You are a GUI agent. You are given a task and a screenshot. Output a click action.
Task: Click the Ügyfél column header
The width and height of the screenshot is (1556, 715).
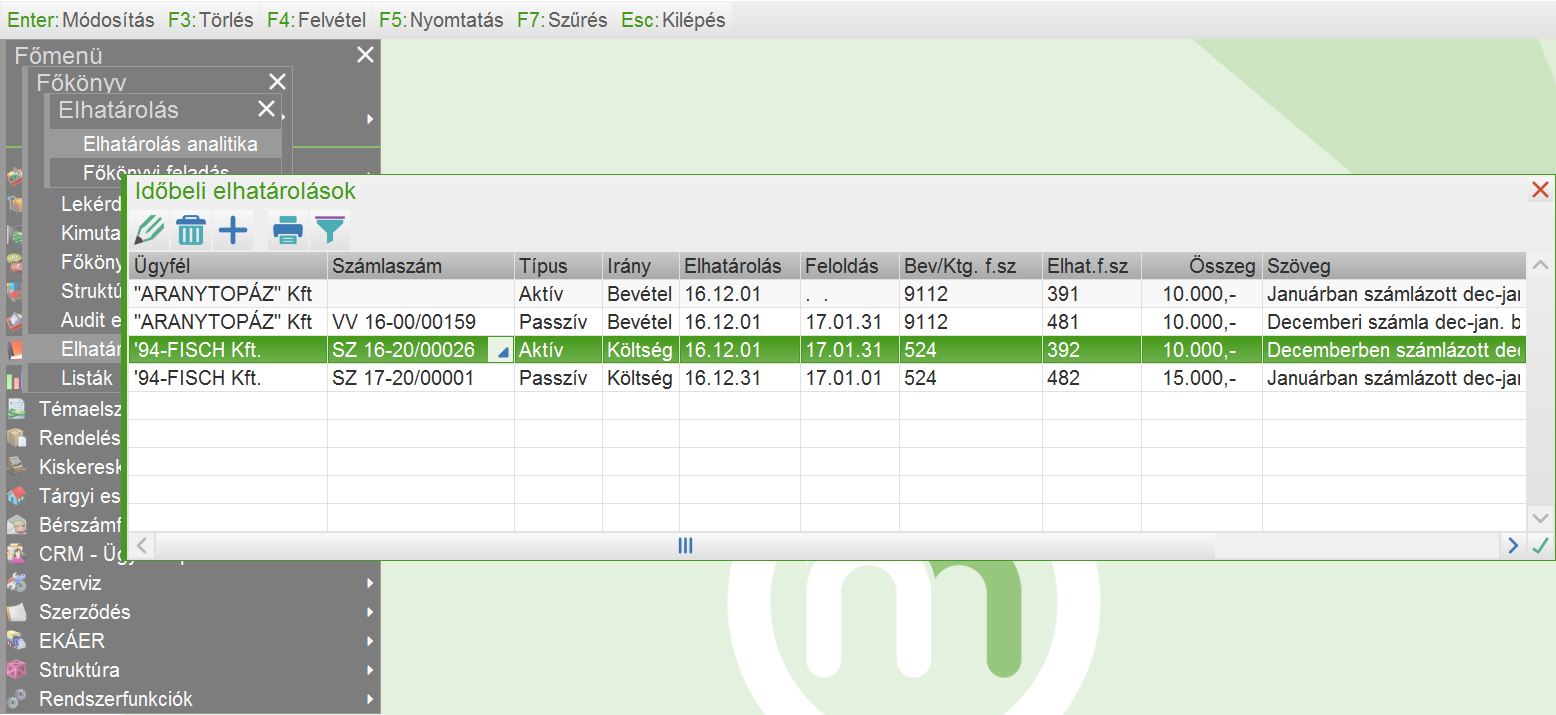(228, 266)
